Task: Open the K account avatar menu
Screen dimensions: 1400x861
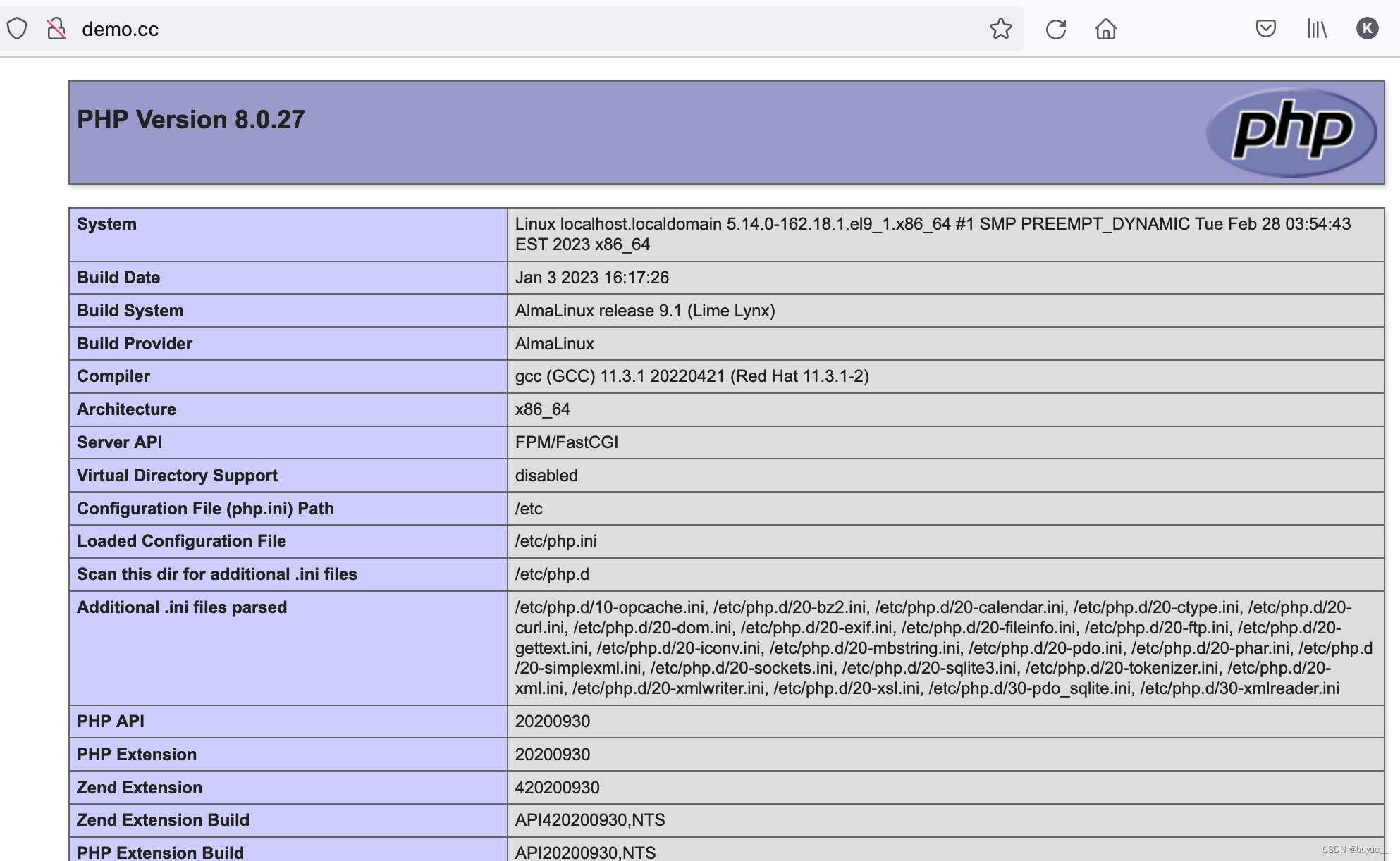Action: (x=1367, y=28)
